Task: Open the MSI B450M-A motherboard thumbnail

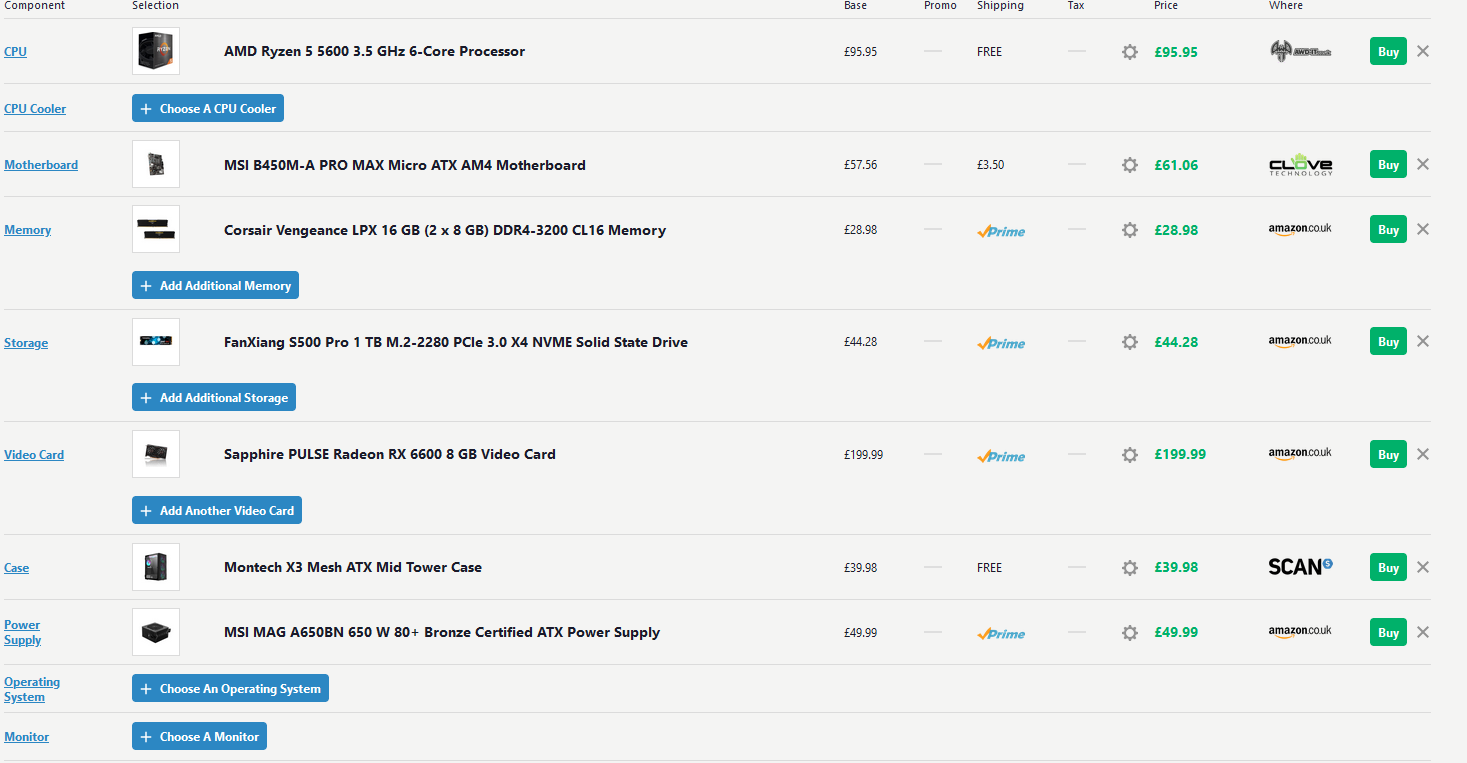Action: click(x=156, y=164)
